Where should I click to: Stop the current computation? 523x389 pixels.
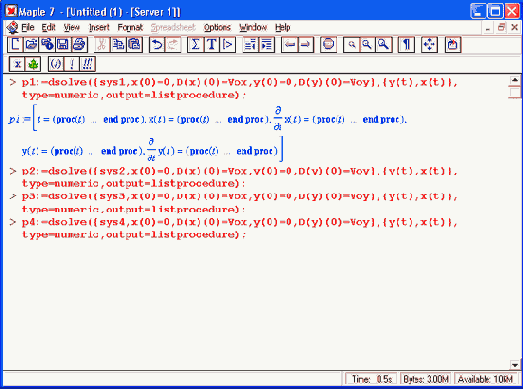[x=328, y=44]
